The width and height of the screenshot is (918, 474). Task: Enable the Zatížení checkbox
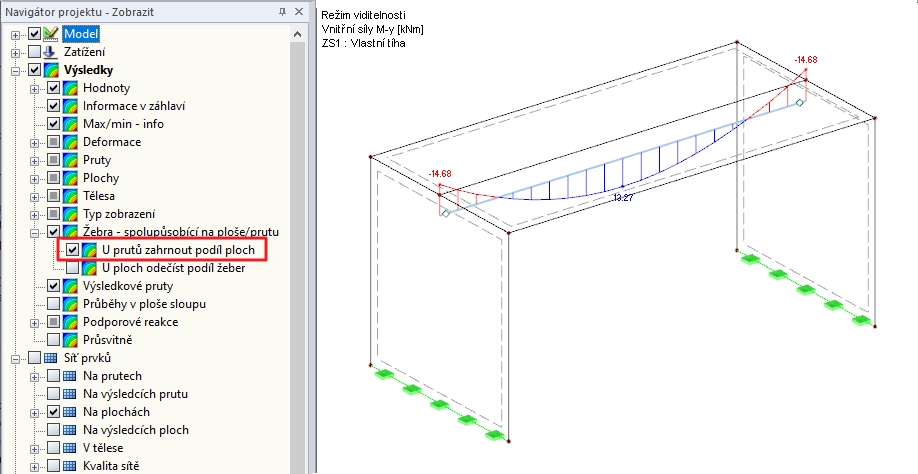35,52
